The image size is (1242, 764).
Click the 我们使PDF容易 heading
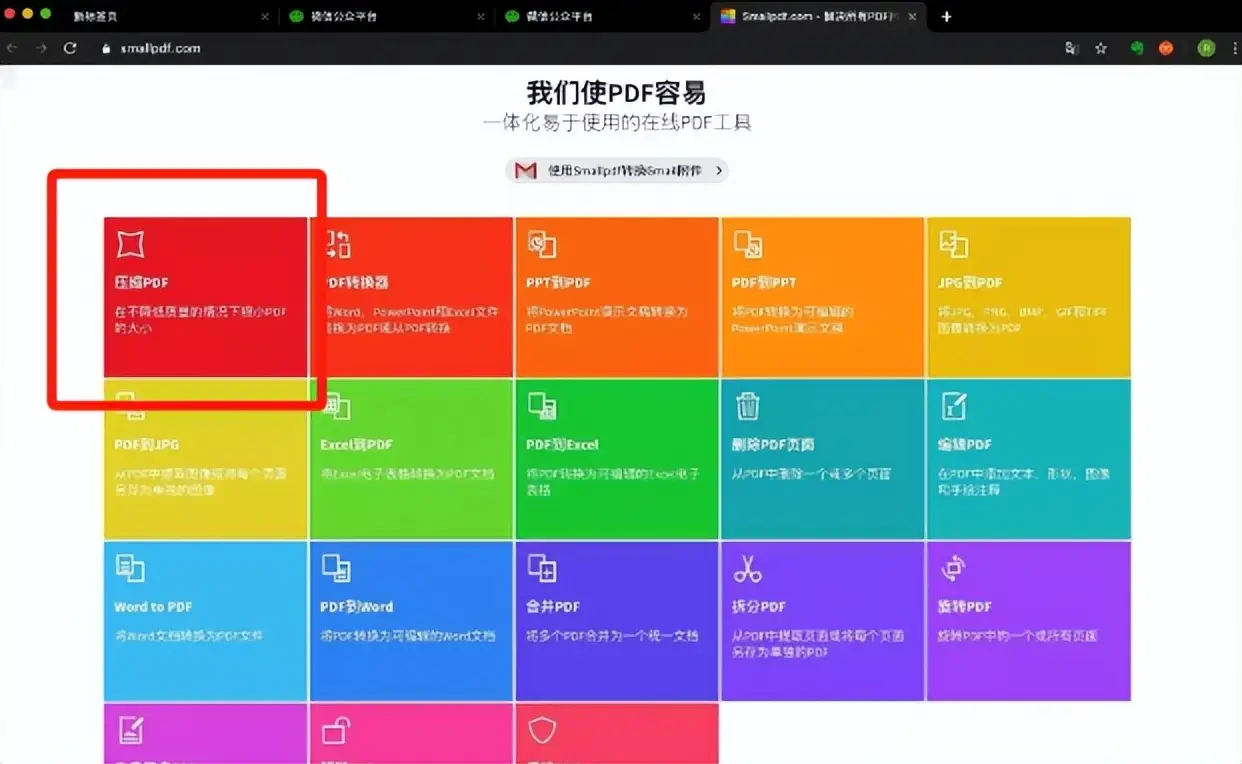pos(617,93)
